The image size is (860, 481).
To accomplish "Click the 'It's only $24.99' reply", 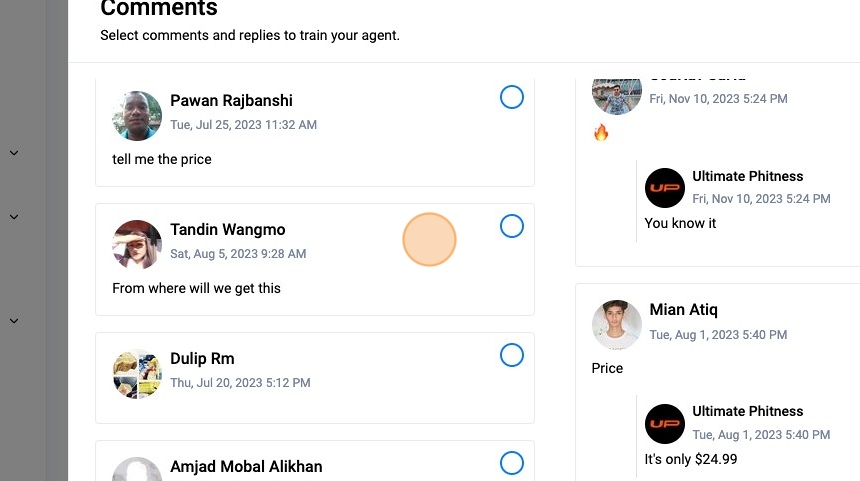I will click(x=691, y=459).
